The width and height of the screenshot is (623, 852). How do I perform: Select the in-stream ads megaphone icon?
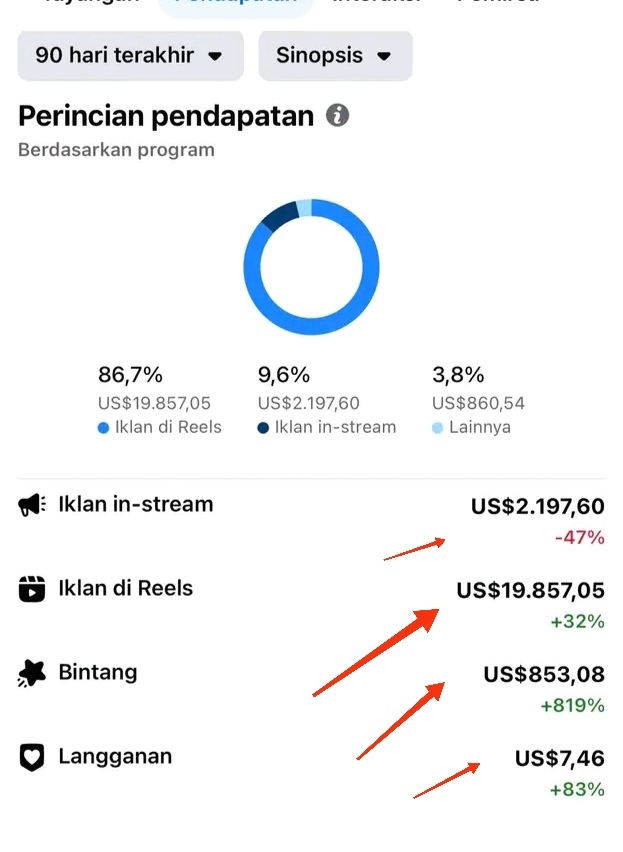30,505
